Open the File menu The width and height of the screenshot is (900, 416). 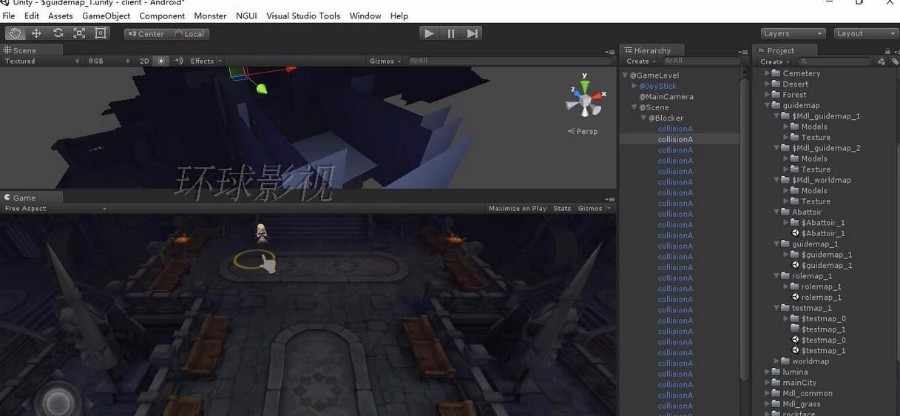point(9,16)
